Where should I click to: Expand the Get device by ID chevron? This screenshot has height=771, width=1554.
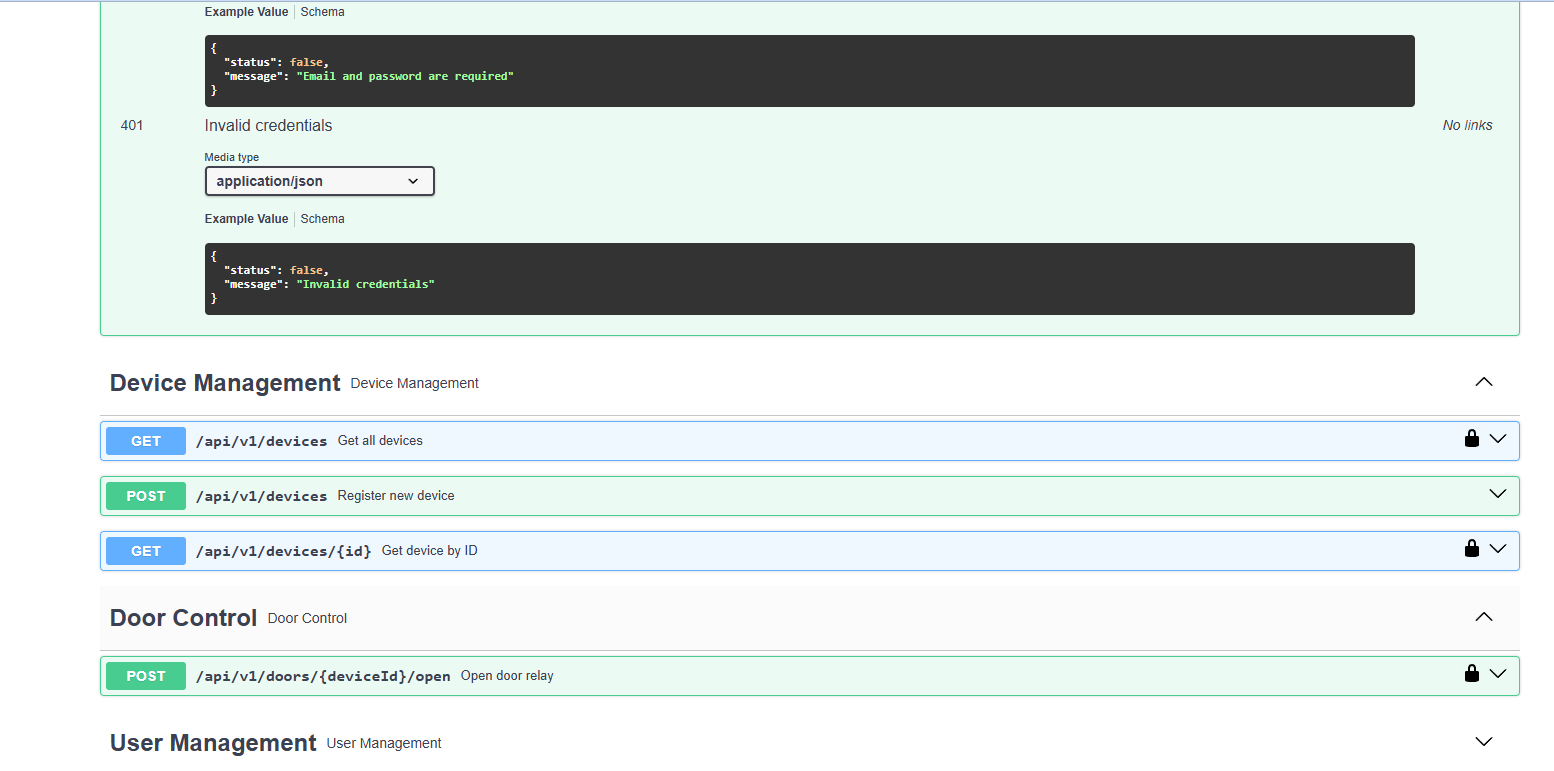1497,549
